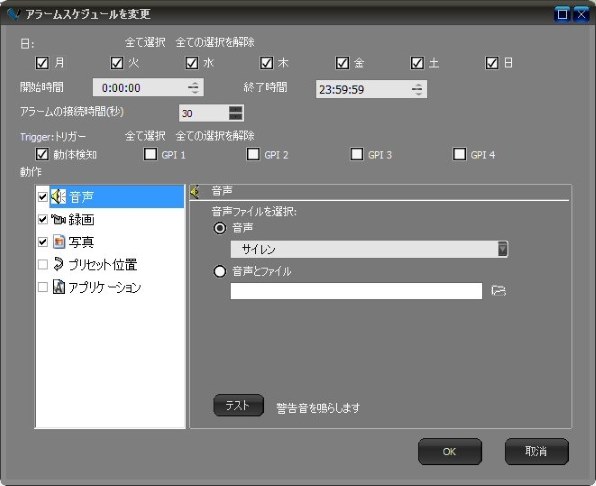Screen dimensions: 596x486
Task: Uncheck the 音声 action checkbox
Action: [x=43, y=196]
